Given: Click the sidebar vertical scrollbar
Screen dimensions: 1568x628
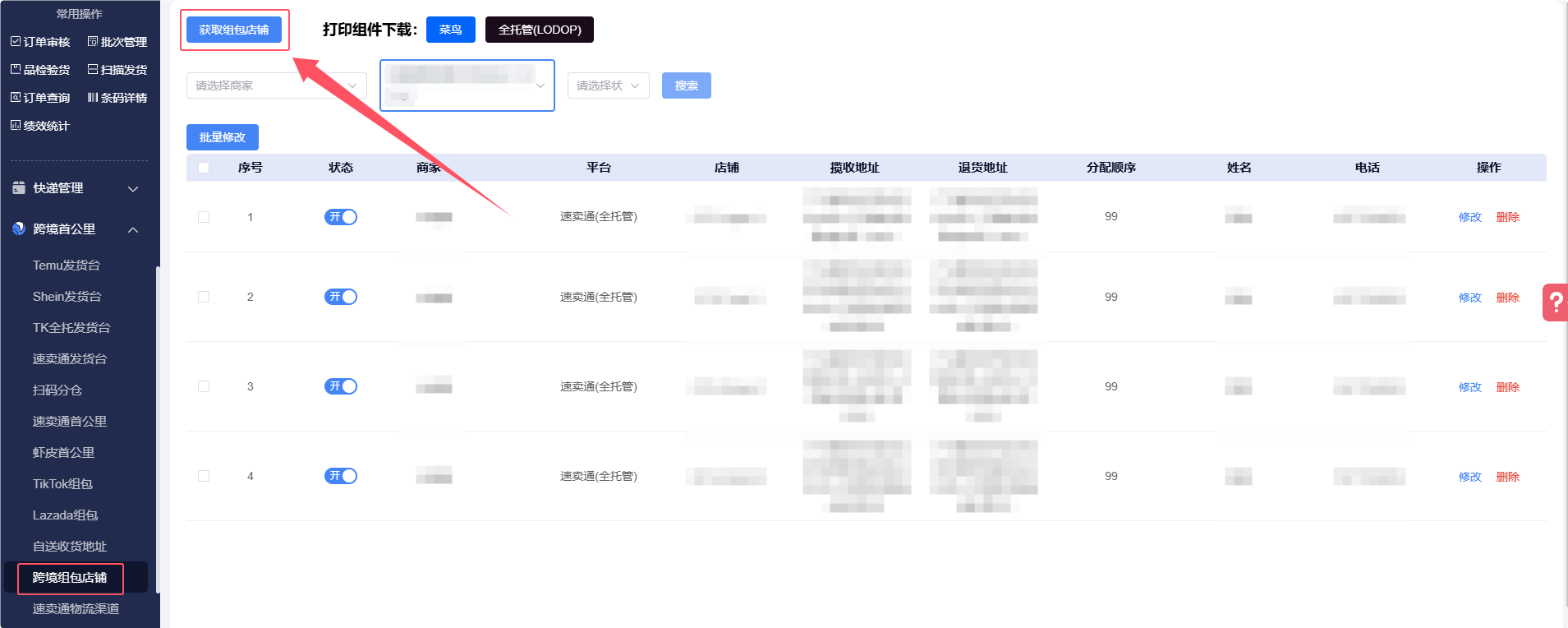Looking at the screenshot, I should click(158, 429).
